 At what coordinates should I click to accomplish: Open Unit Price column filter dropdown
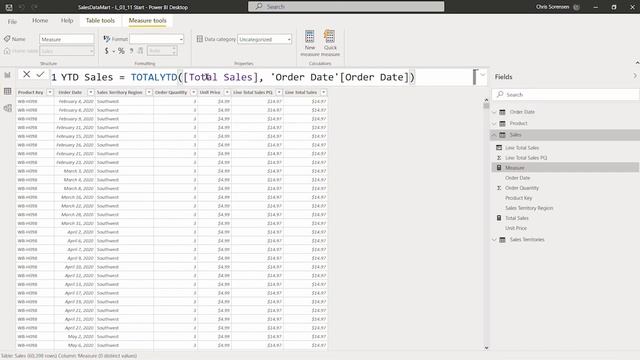pos(227,92)
